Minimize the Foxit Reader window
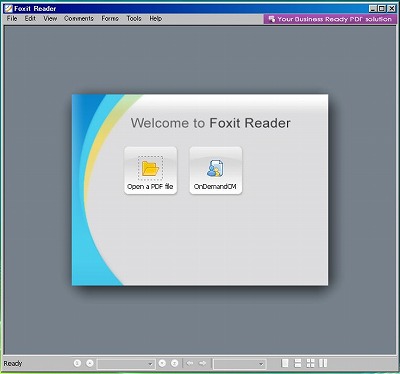The image size is (400, 374). [x=373, y=9]
